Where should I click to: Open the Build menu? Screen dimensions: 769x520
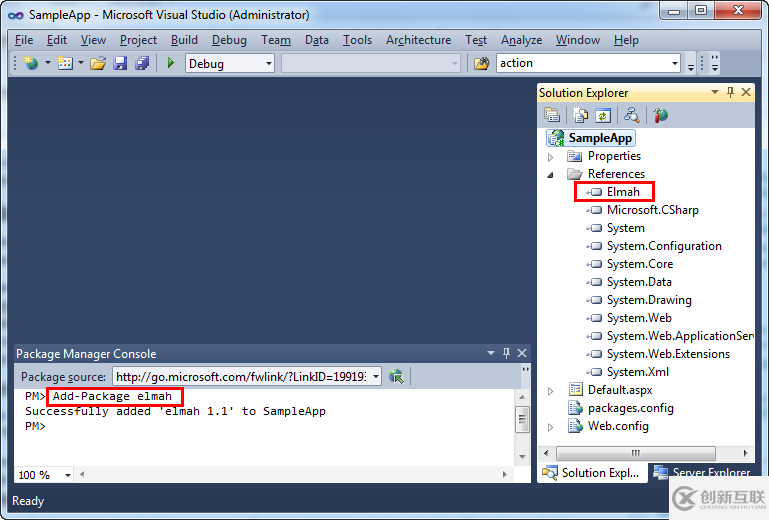pos(184,40)
